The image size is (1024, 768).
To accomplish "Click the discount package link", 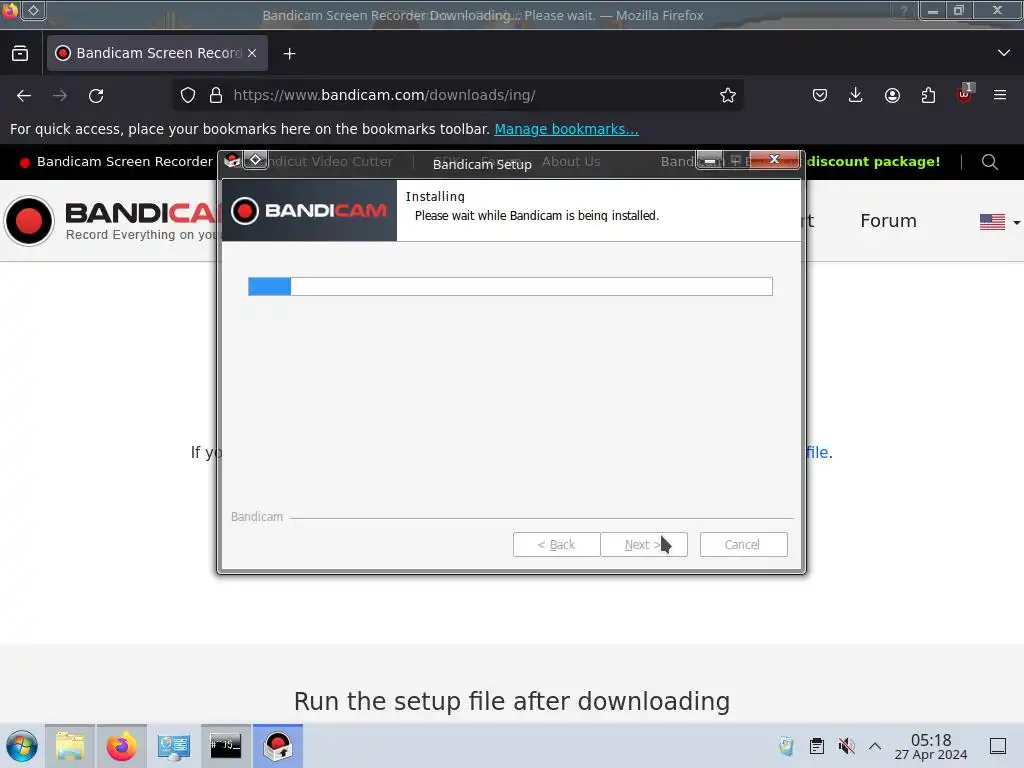I will coord(873,161).
